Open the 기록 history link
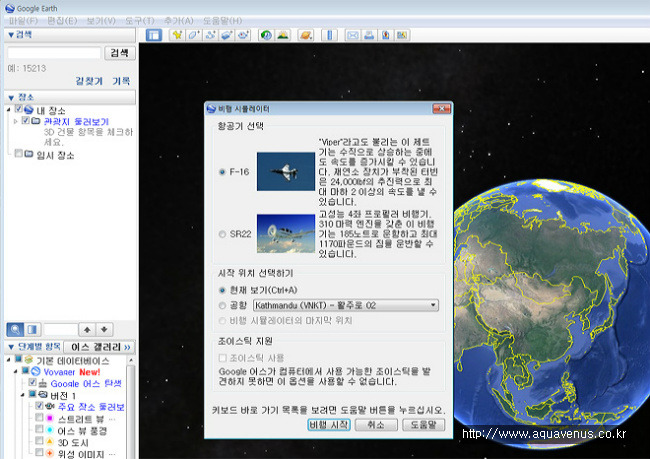This screenshot has width=650, height=459. [x=121, y=81]
